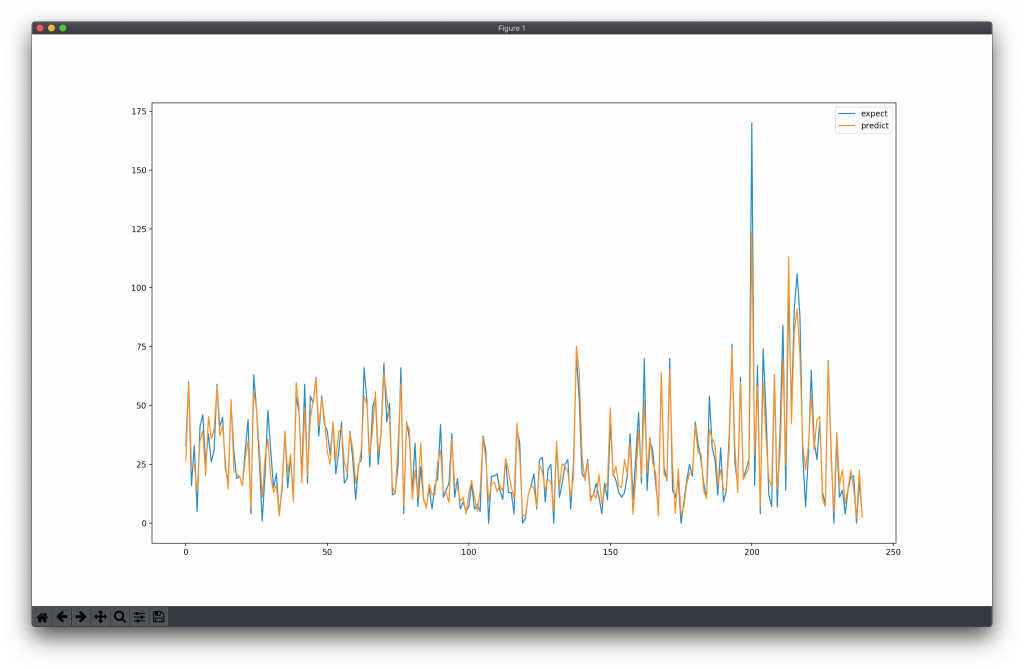Close the Figure 1 window
Viewport: 1024px width, 669px height.
pos(40,28)
